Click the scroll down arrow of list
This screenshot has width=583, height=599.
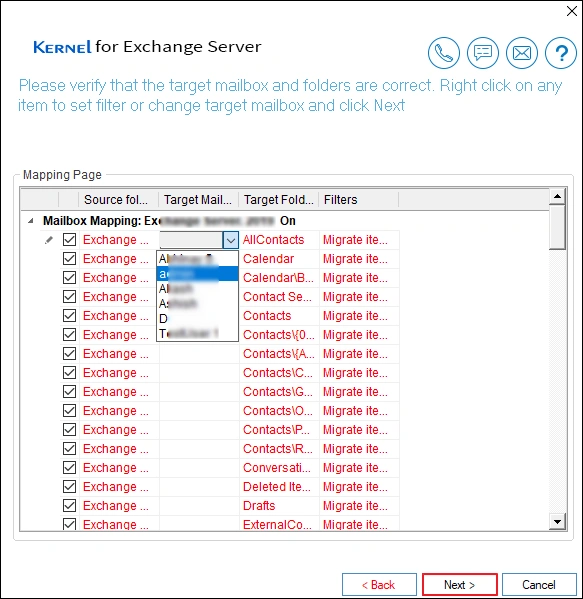coord(557,521)
